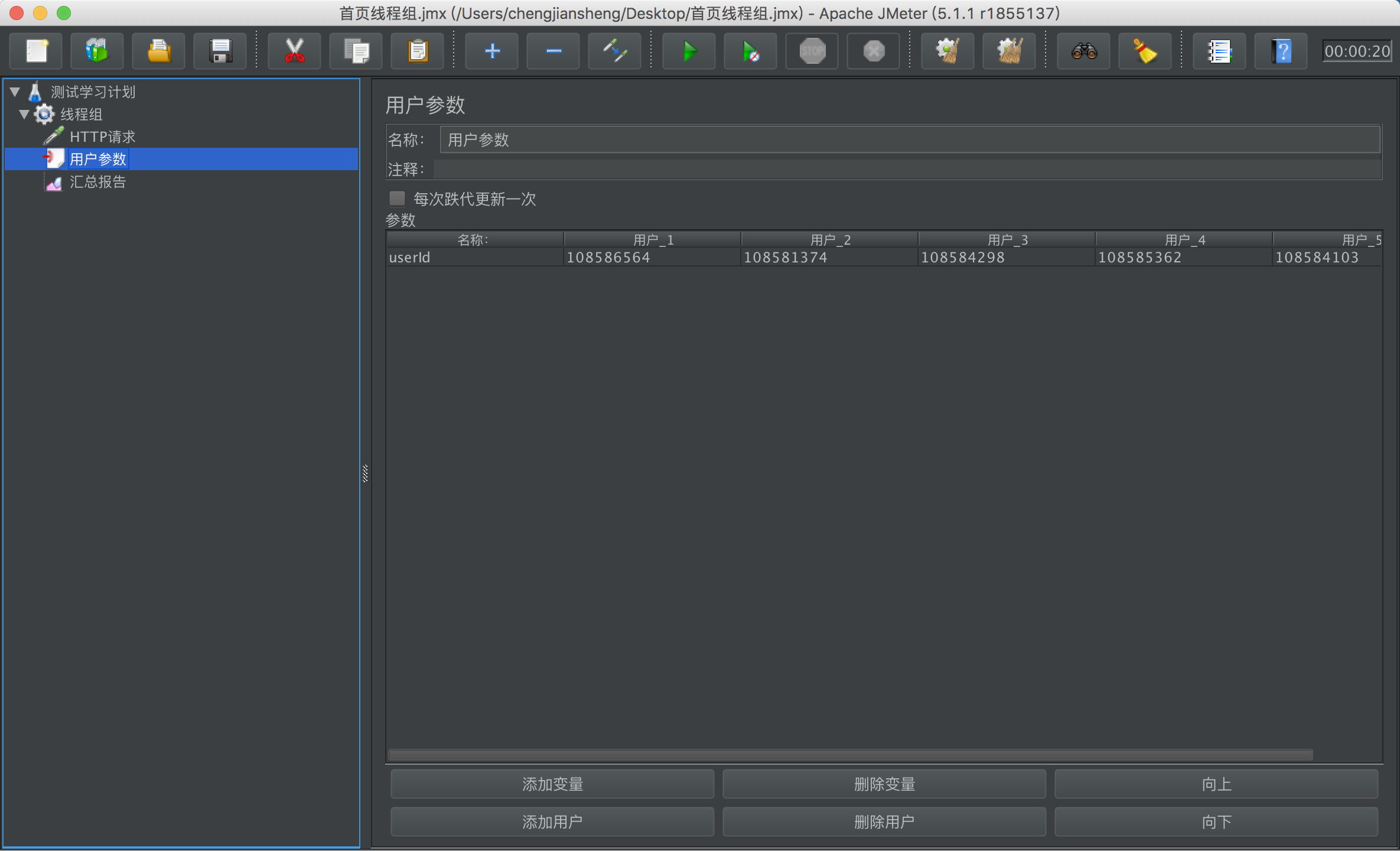1400x851 pixels.
Task: Click the 用户_4 column header
Action: coord(1184,239)
